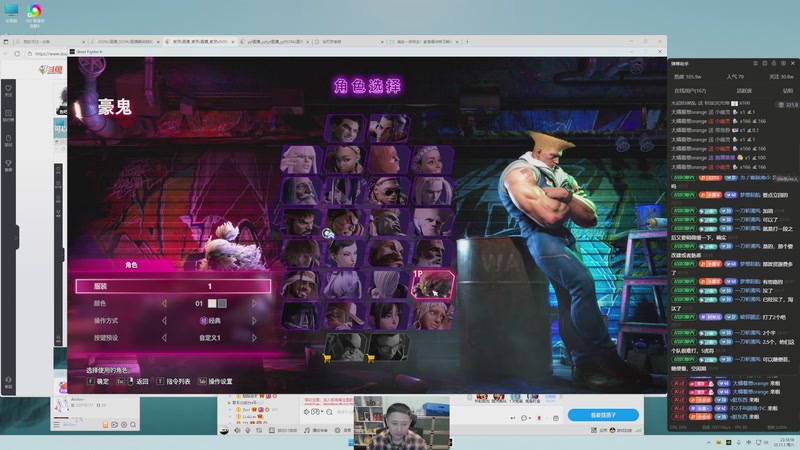Click the trophy icon in left sidebar
The width and height of the screenshot is (800, 450).
[9, 164]
